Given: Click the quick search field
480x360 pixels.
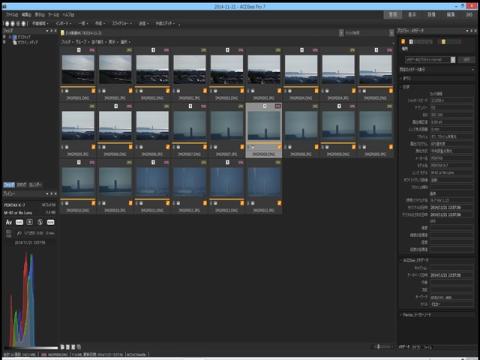Looking at the screenshot, I should (x=366, y=33).
